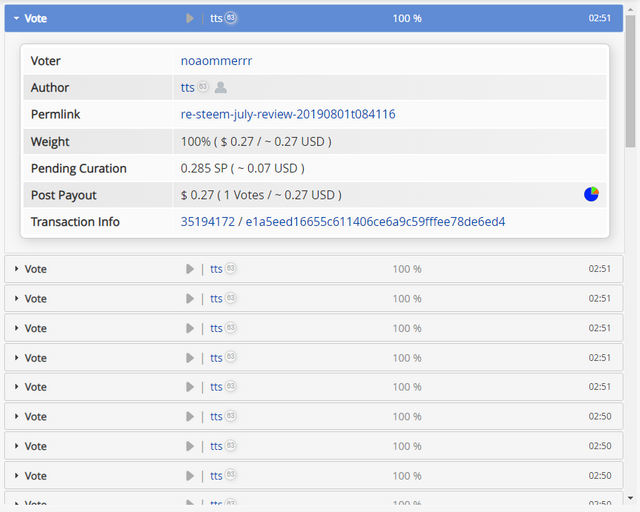Expand second Vote row timed 02:50
640x512 pixels.
point(313,446)
